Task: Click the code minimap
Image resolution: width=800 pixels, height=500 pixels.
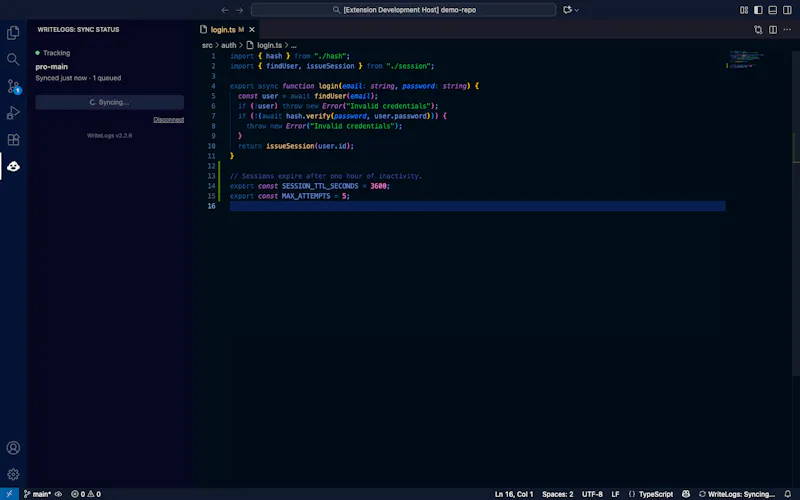Action: point(746,60)
